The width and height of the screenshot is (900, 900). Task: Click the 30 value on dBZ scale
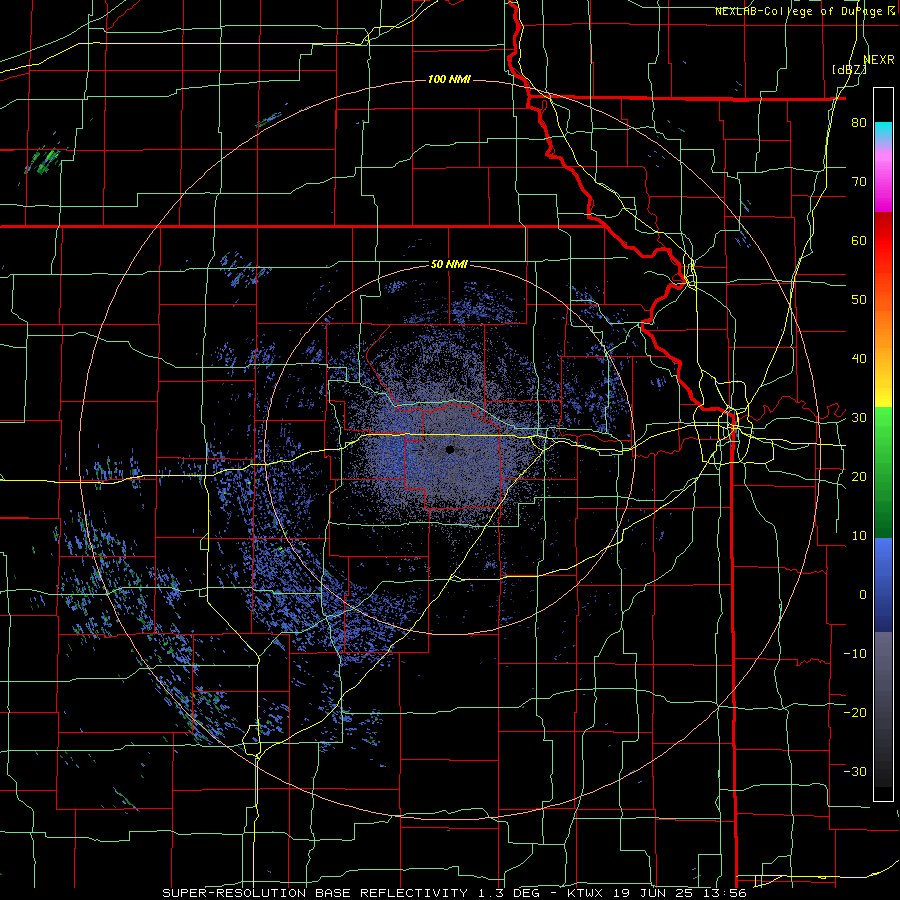click(859, 417)
